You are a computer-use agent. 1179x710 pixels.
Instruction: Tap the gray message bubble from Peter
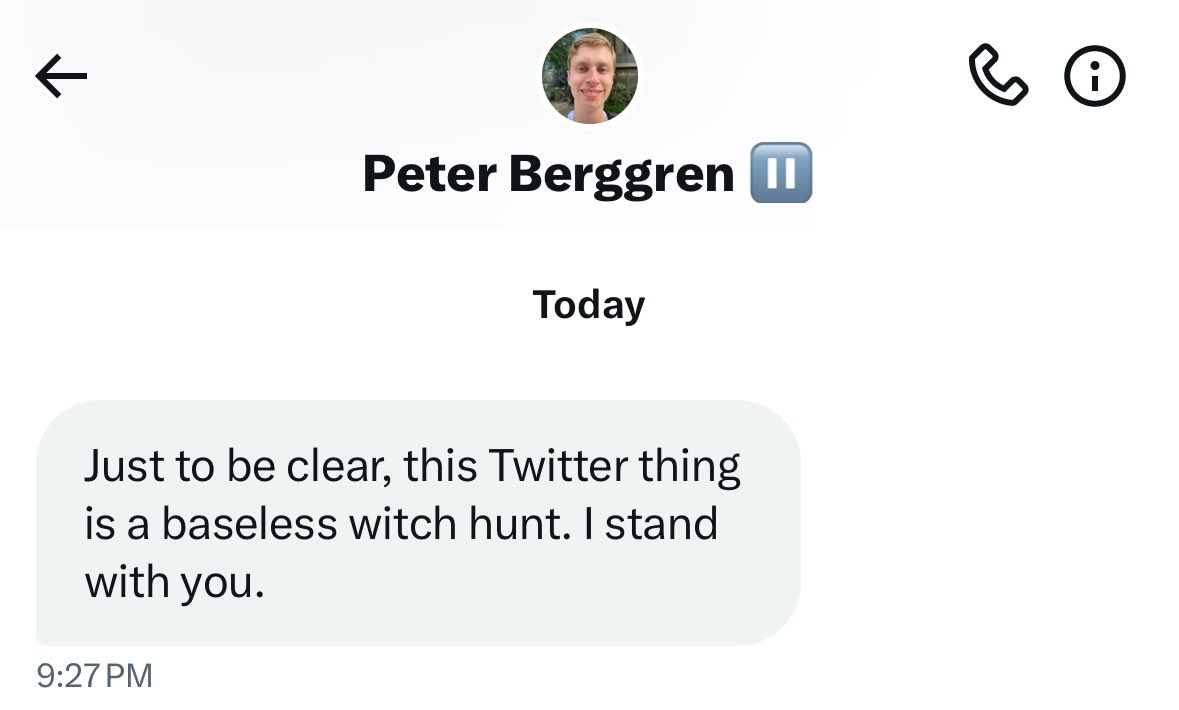[x=418, y=523]
